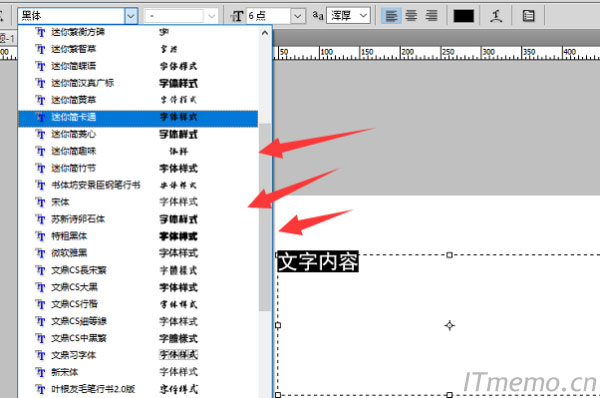Viewport: 600px width, 398px height.
Task: Choose font 特粗黑体 from the list
Action: tap(138, 236)
